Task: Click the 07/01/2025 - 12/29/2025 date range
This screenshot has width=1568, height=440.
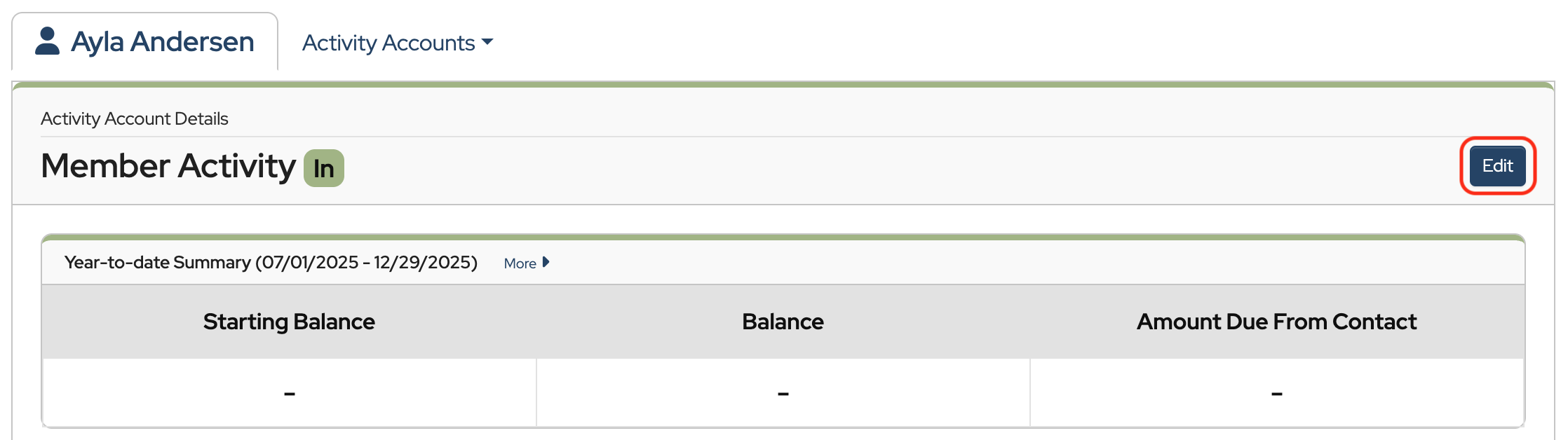Action: (x=366, y=262)
